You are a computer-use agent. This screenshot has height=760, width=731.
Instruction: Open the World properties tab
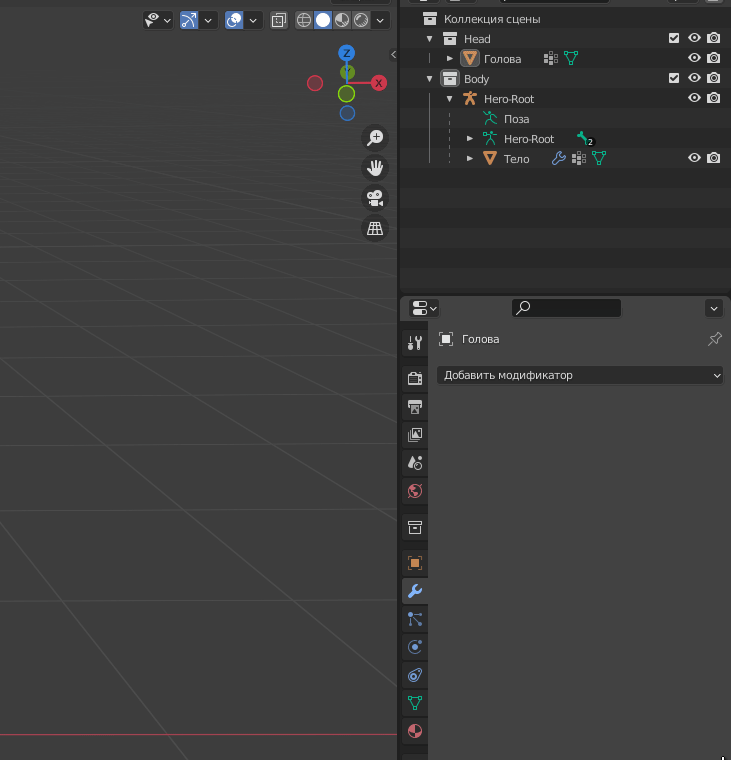(415, 491)
